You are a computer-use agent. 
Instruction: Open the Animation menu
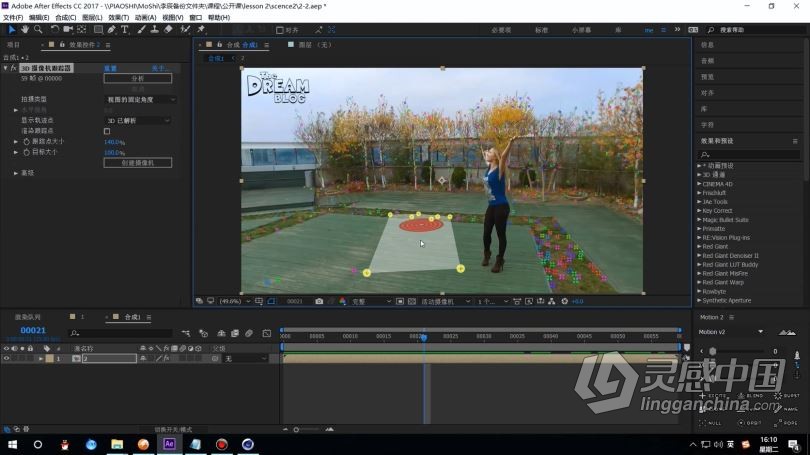[145, 18]
